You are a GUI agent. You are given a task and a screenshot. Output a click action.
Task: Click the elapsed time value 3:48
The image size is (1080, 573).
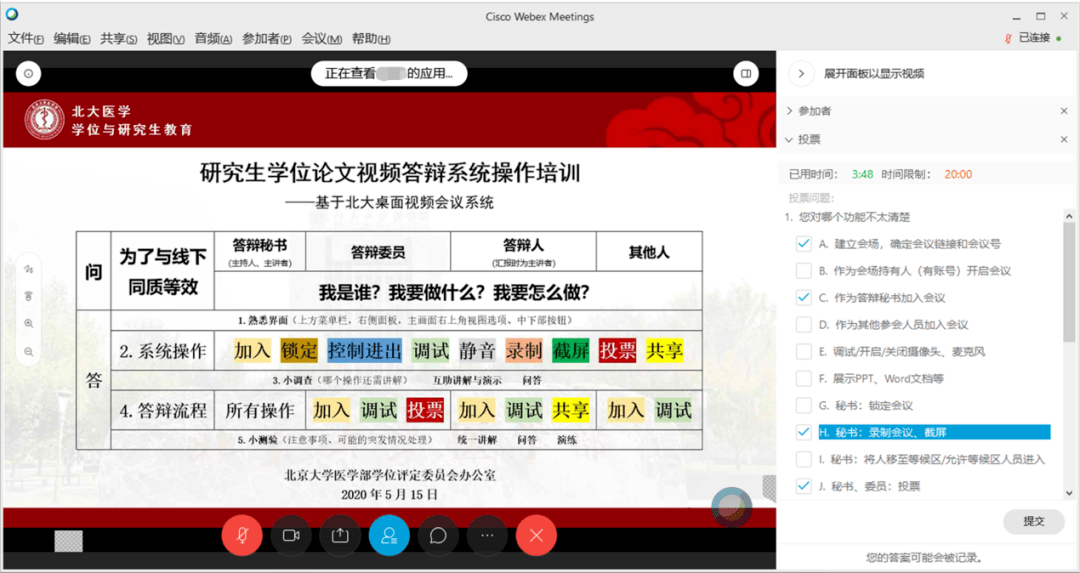coord(862,174)
